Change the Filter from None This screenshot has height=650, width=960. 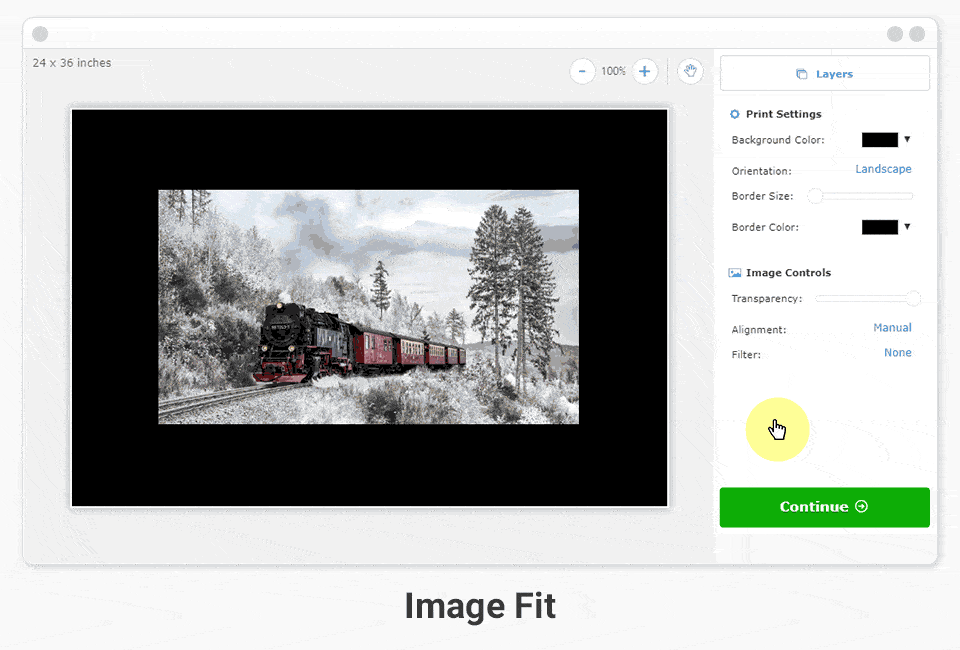897,352
